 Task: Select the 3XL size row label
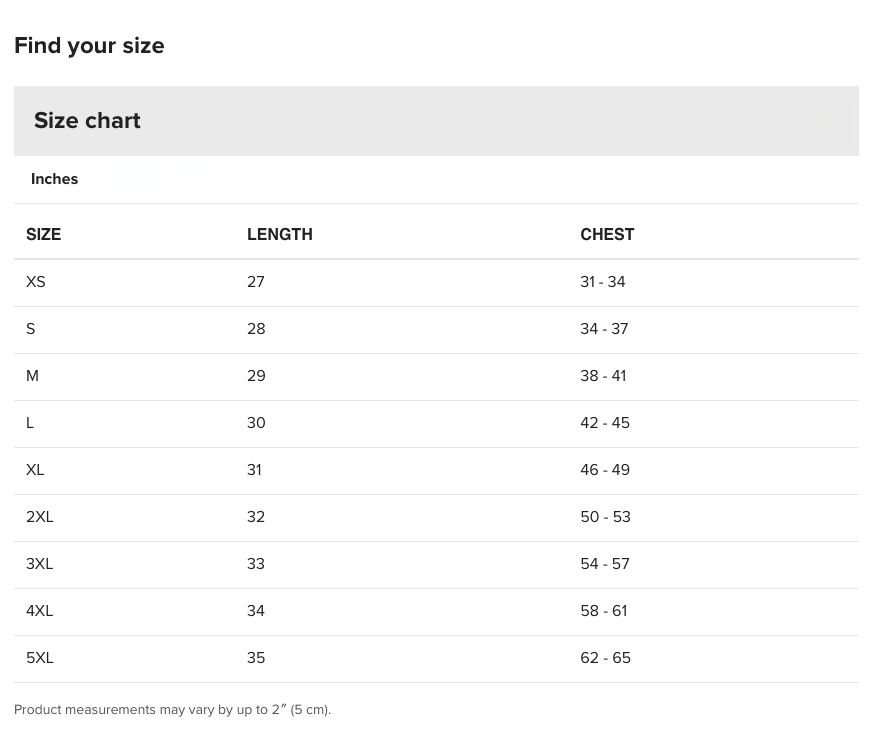40,564
